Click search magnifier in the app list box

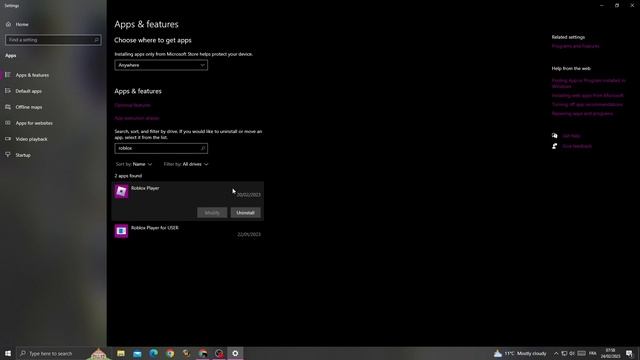(202, 148)
